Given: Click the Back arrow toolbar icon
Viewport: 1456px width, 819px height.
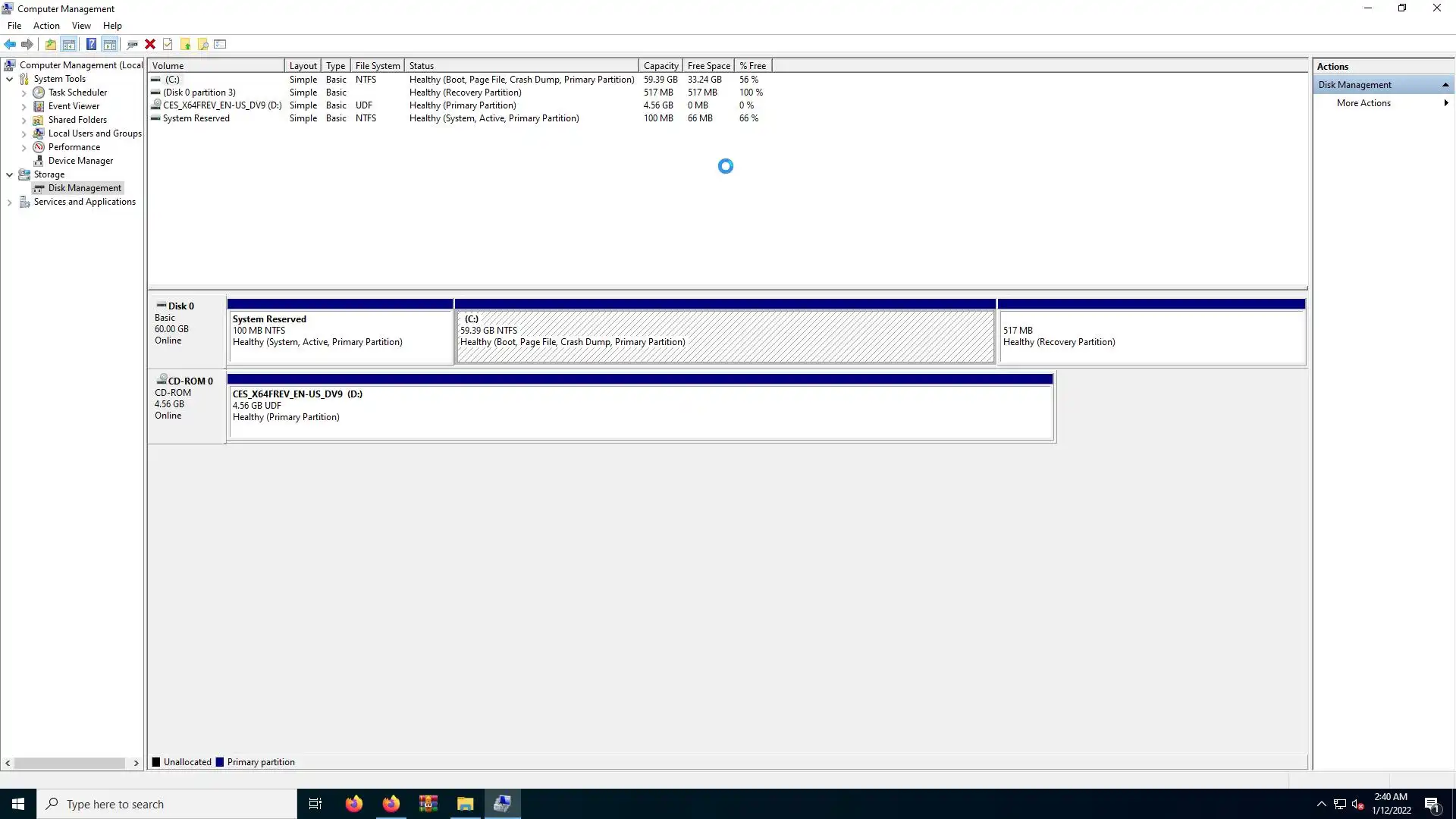Looking at the screenshot, I should (10, 44).
